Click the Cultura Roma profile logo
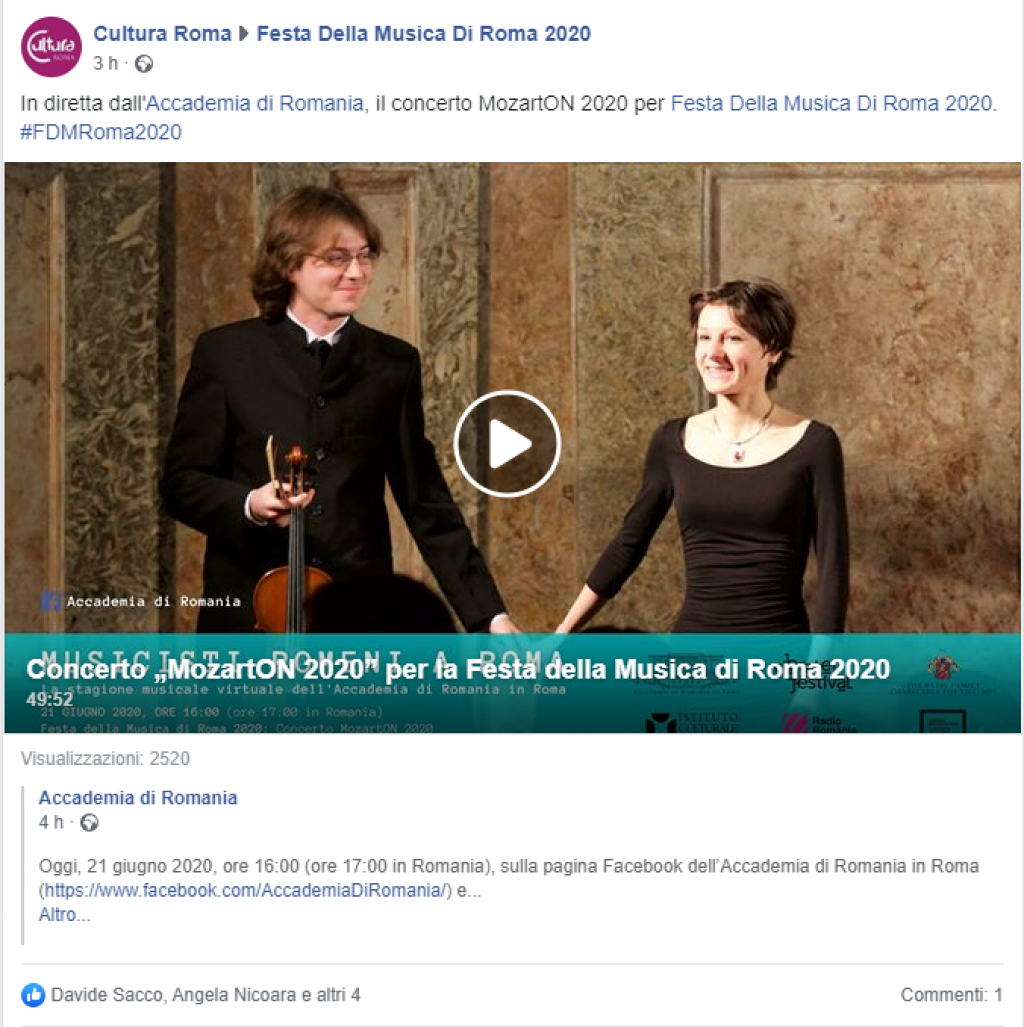 tap(51, 47)
